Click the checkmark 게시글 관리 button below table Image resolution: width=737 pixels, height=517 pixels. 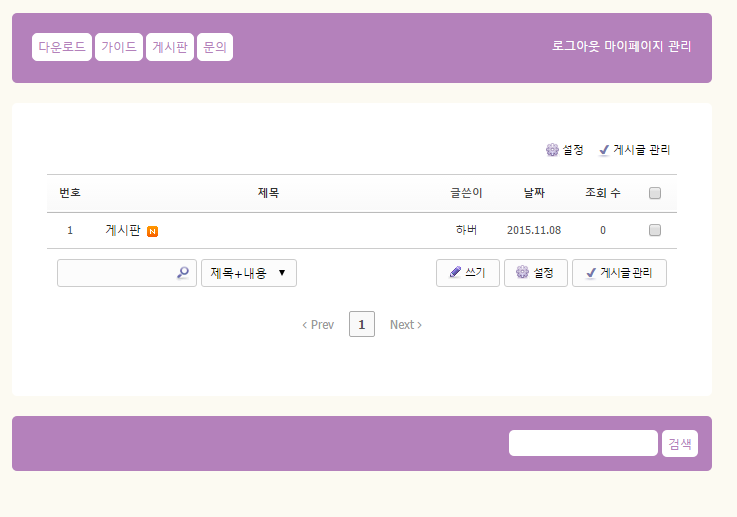[x=618, y=273]
